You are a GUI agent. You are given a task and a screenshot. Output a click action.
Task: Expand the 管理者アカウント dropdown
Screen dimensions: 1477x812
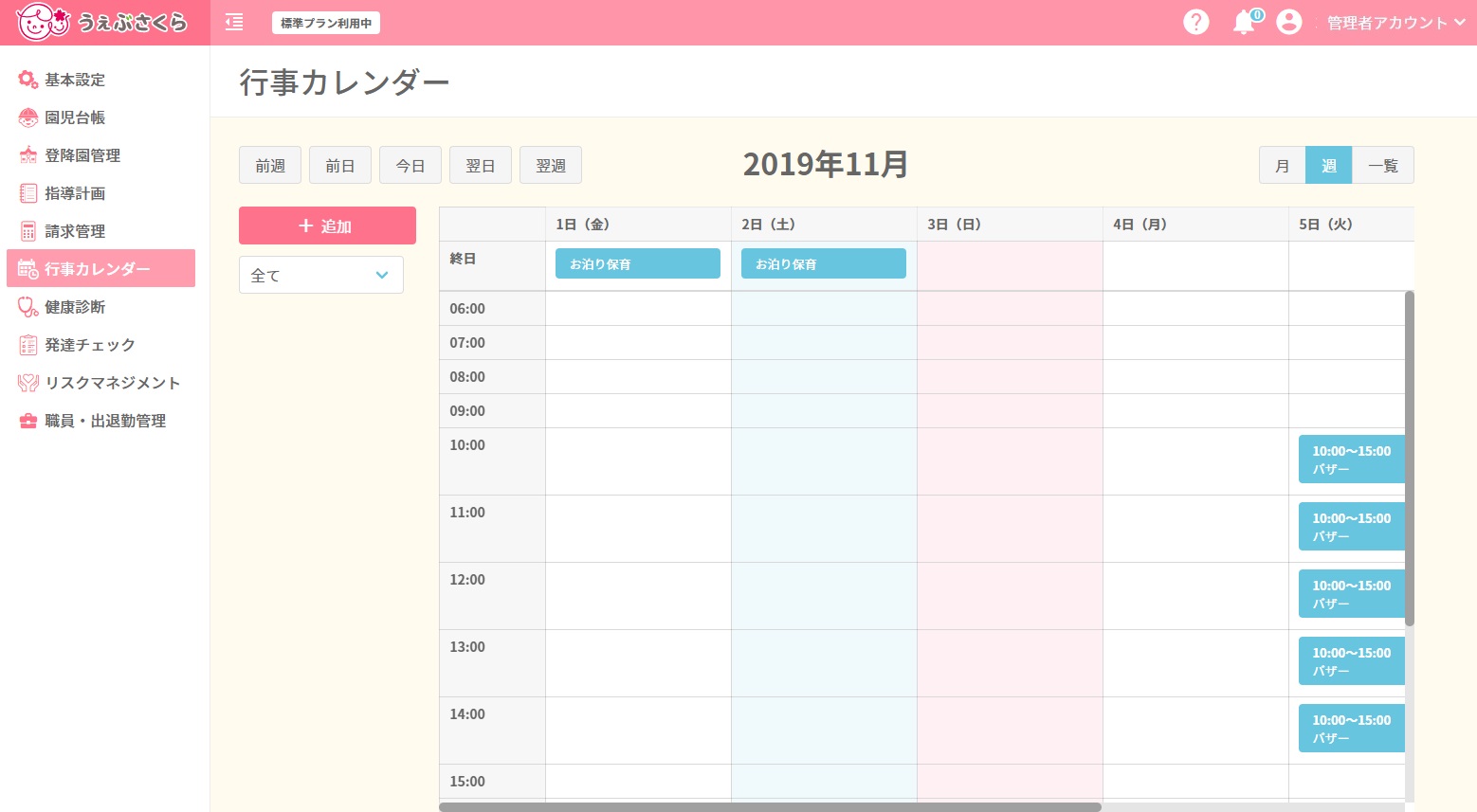tap(1395, 23)
